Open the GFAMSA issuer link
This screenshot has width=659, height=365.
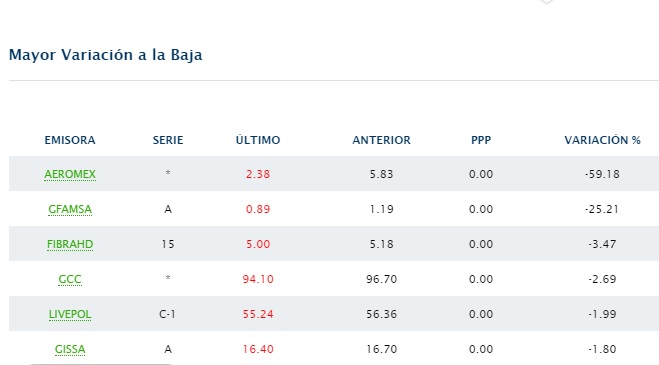(70, 209)
